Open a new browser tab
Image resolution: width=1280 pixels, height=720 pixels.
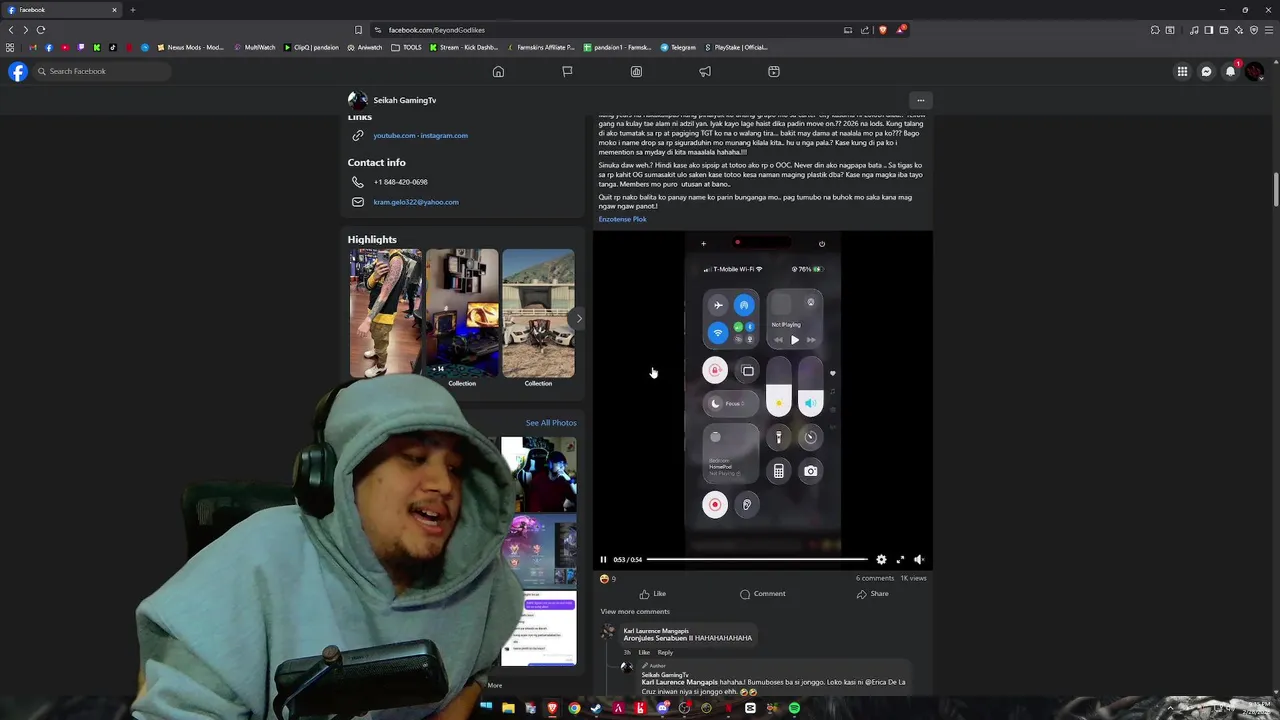[132, 10]
